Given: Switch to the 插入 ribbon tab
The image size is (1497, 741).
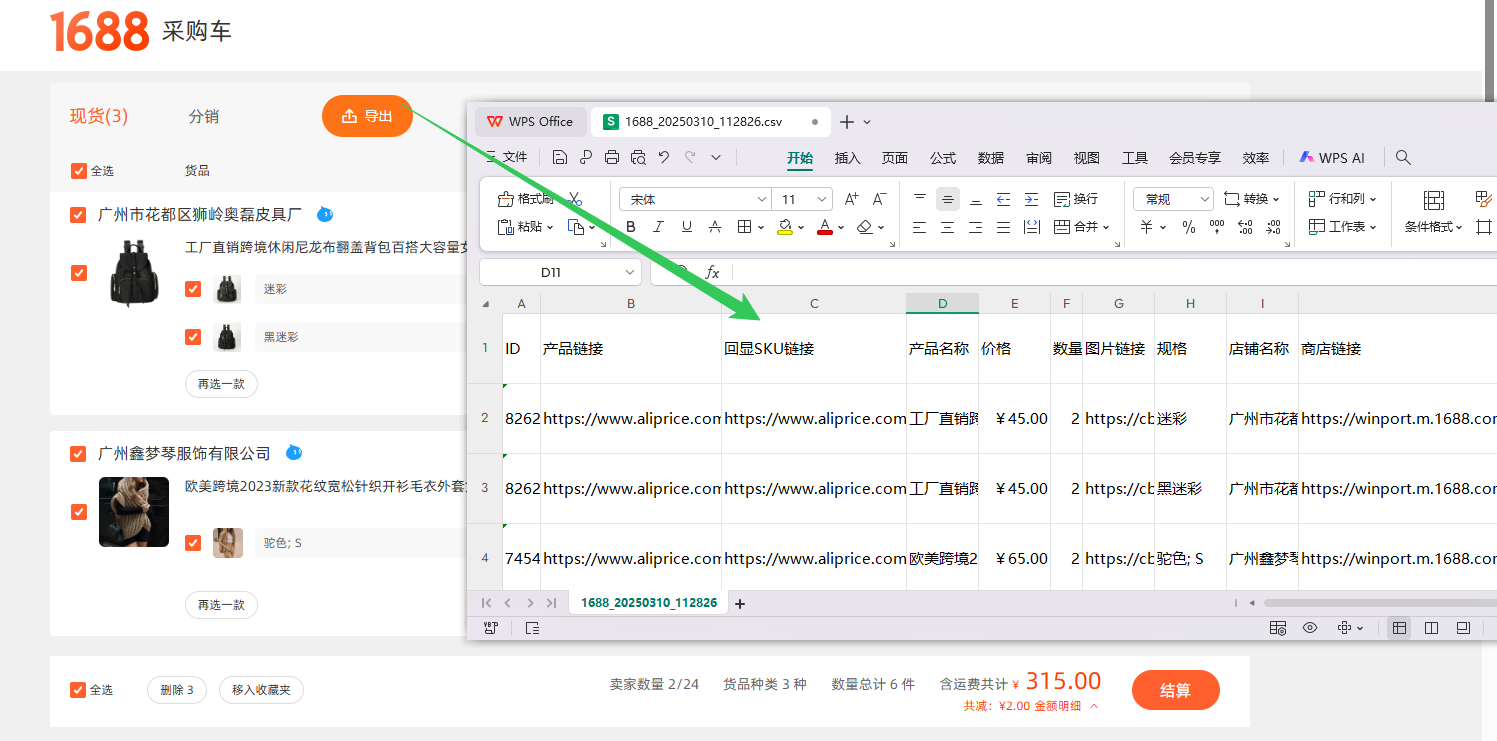Looking at the screenshot, I should click(847, 158).
